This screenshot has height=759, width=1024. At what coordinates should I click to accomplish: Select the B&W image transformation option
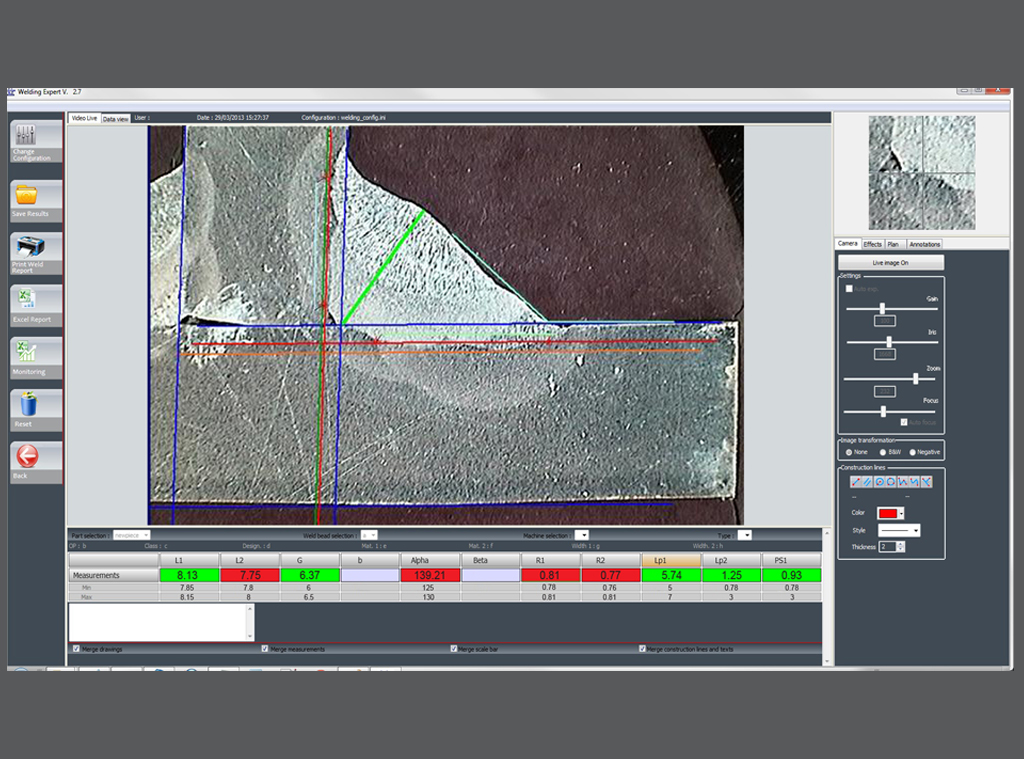click(881, 452)
